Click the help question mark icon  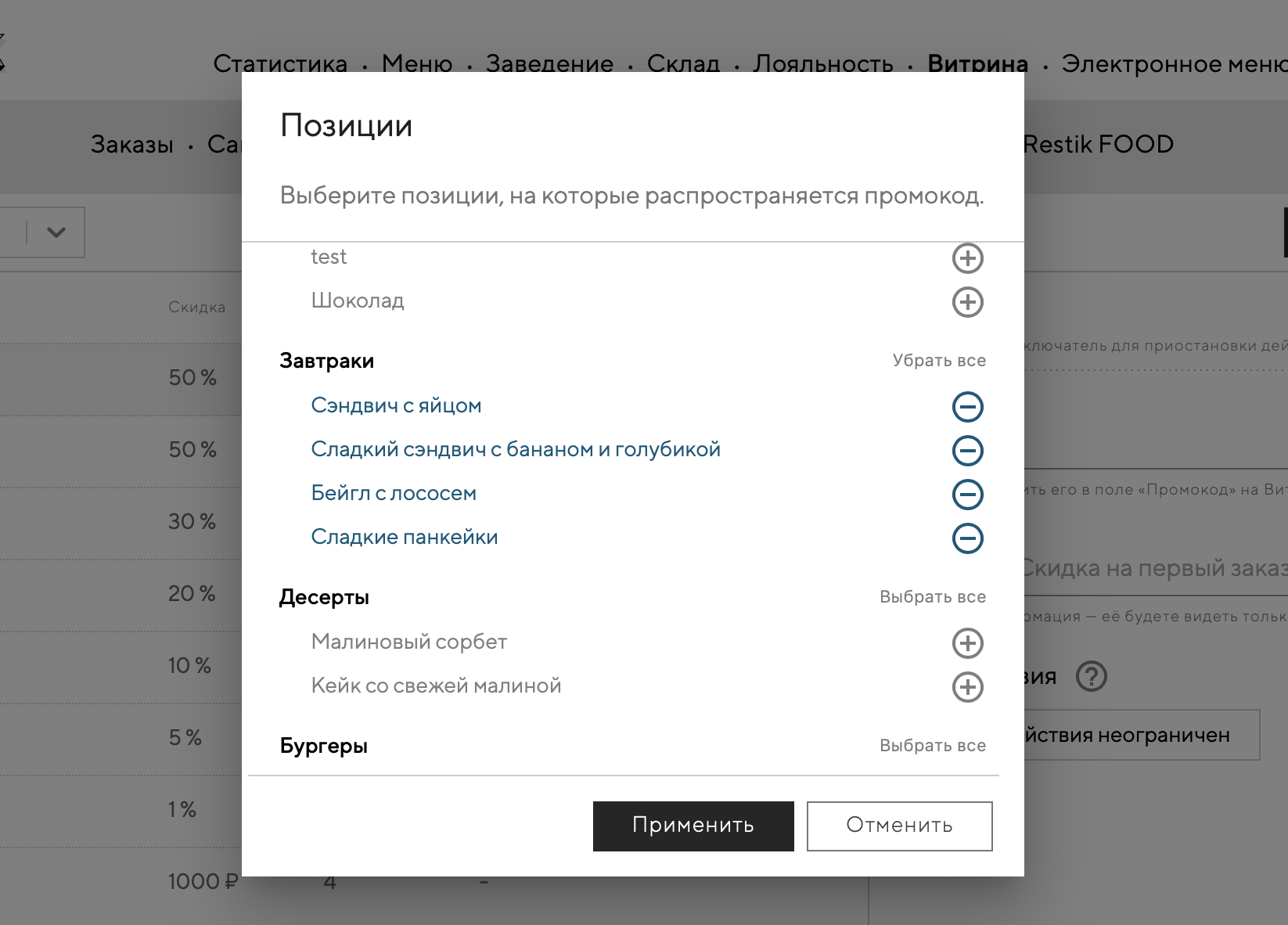[x=1091, y=676]
